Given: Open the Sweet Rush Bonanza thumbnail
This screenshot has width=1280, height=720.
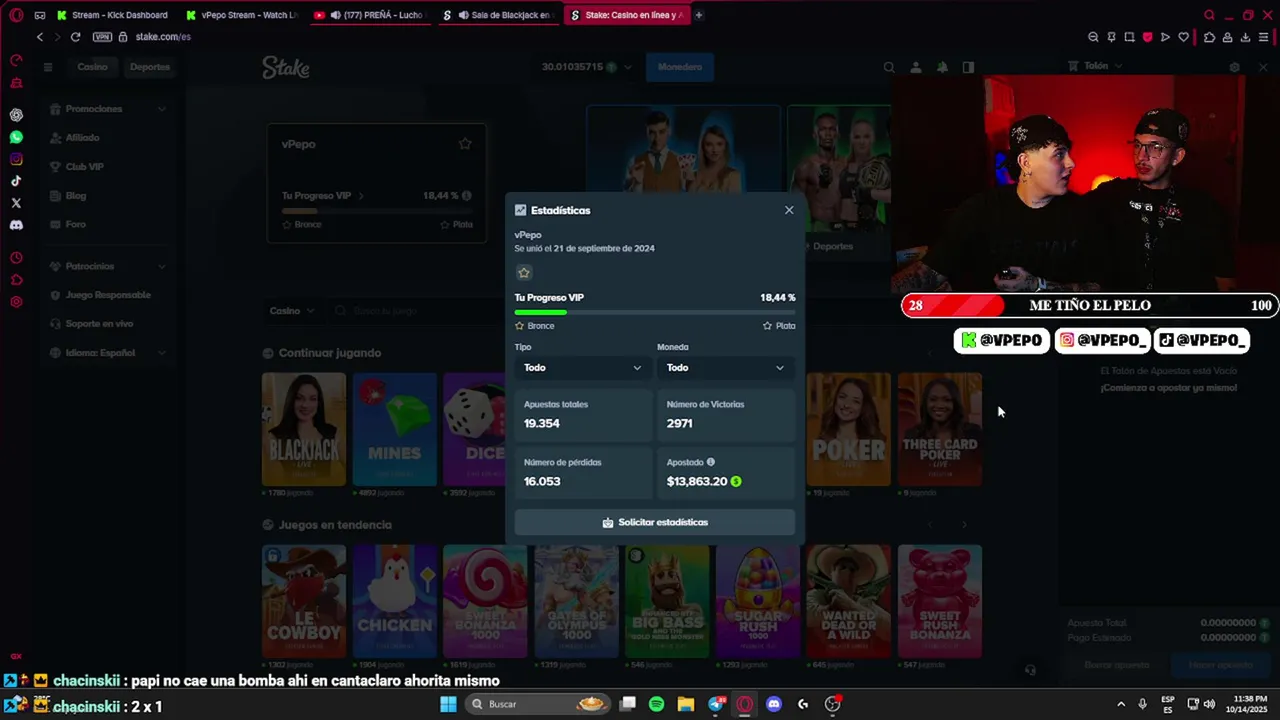Looking at the screenshot, I should pos(940,601).
